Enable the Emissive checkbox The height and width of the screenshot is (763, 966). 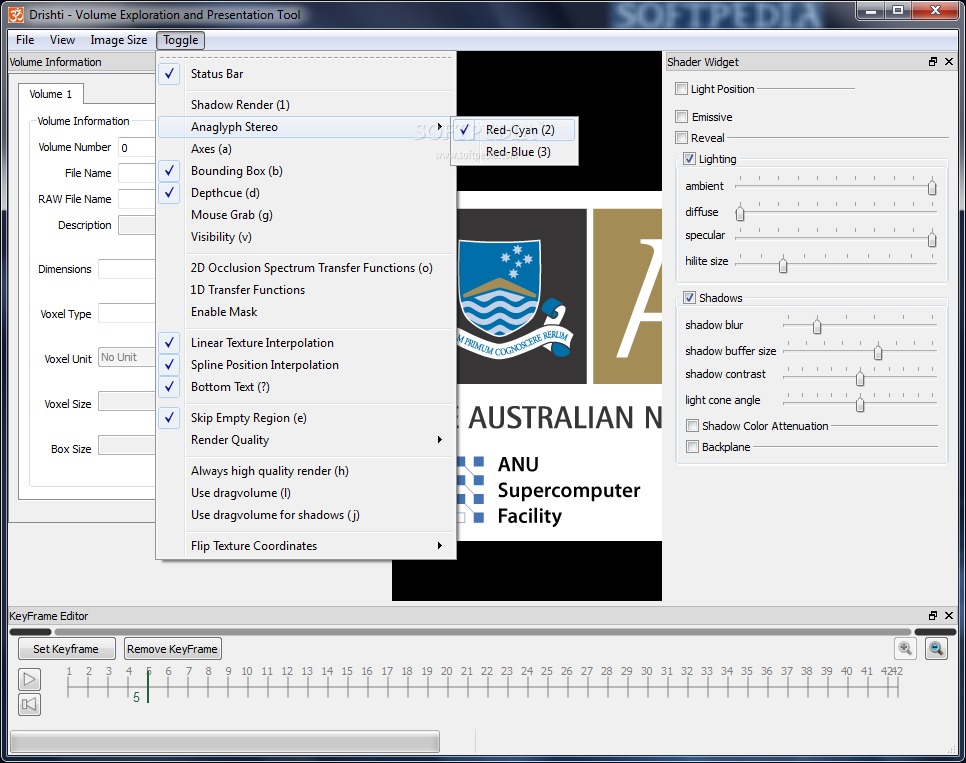pyautogui.click(x=681, y=116)
